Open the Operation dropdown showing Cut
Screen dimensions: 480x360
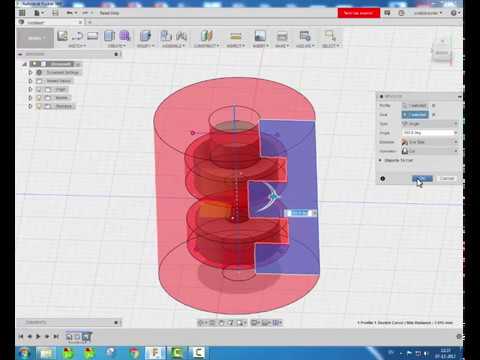430,151
